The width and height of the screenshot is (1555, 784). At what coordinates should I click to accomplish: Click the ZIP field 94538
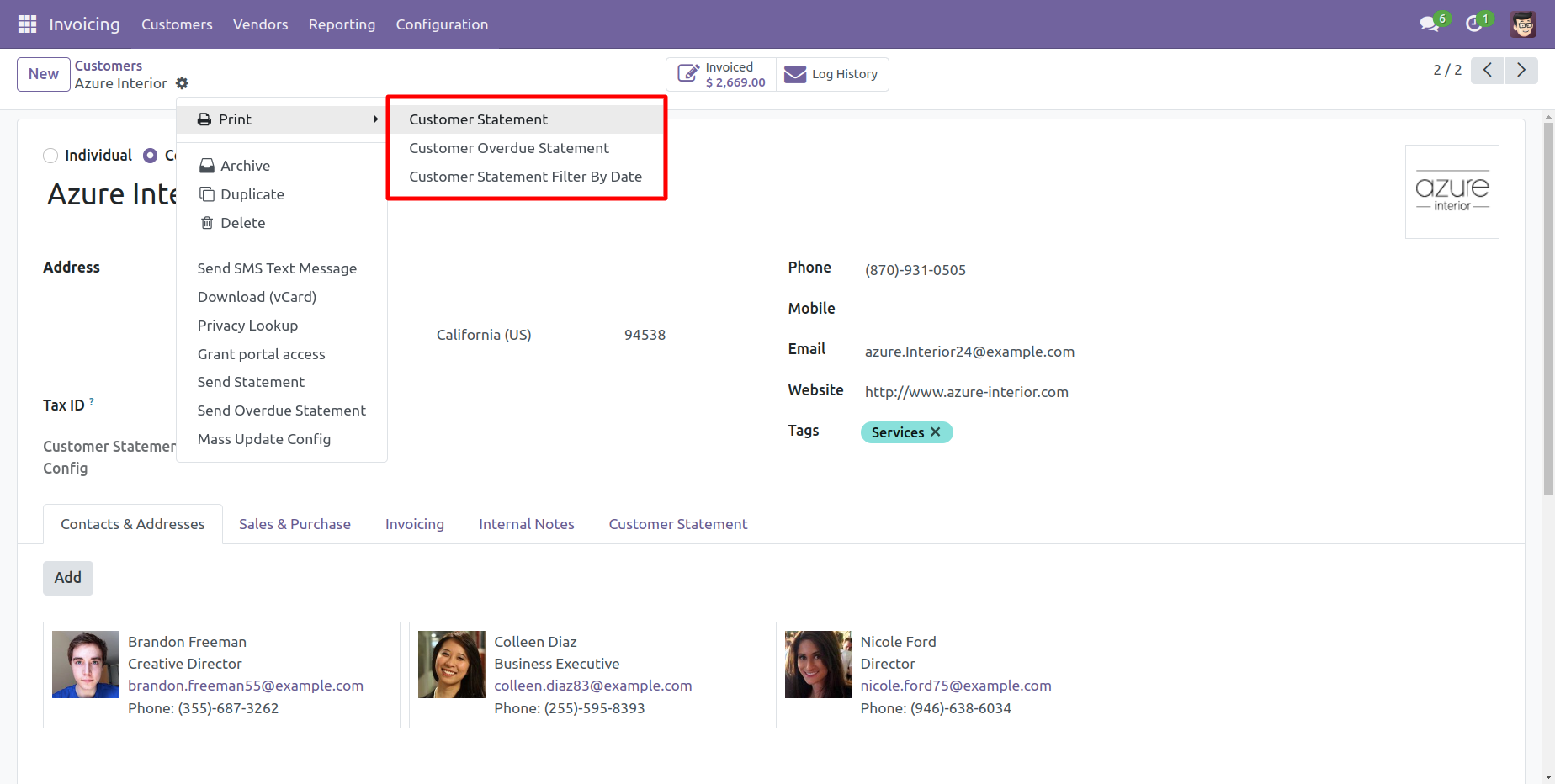(x=645, y=335)
